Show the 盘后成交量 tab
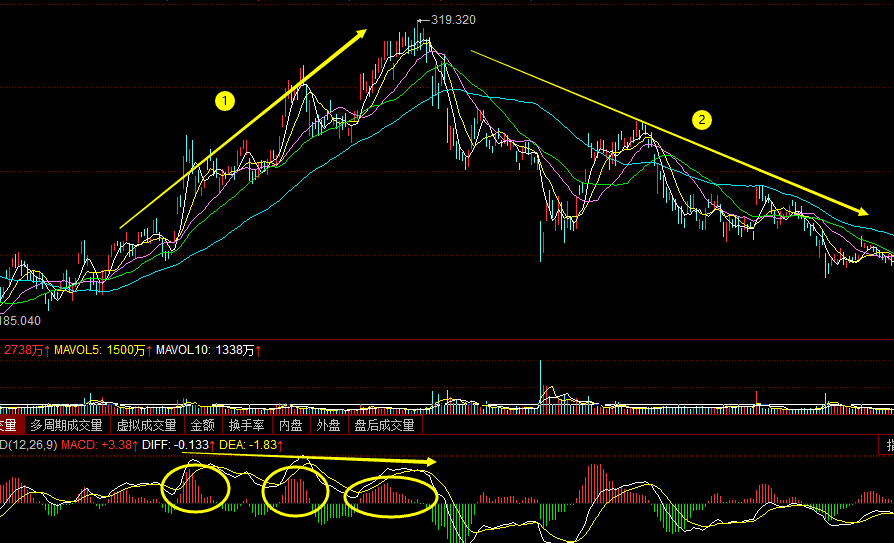Screen dimensions: 894x543 point(384,426)
